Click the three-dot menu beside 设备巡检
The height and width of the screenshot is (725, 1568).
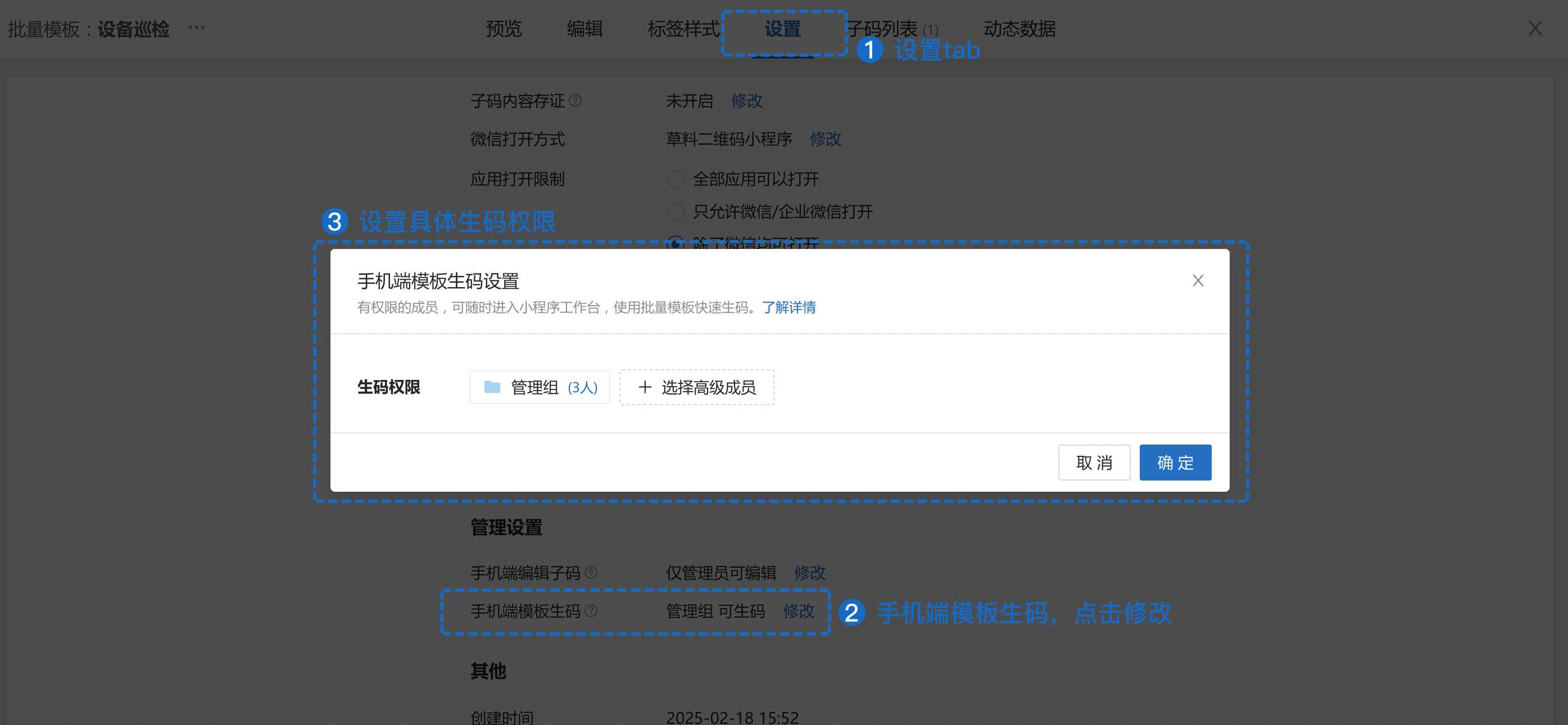(197, 28)
